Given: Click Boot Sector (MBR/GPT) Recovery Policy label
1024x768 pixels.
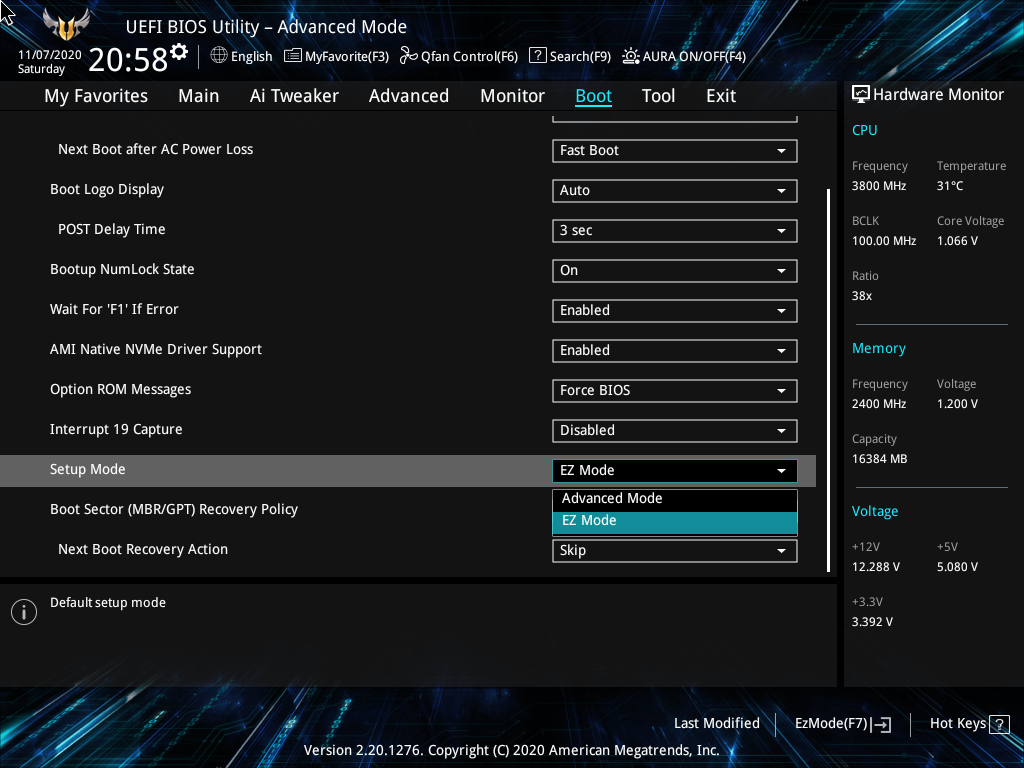Looking at the screenshot, I should tap(174, 509).
